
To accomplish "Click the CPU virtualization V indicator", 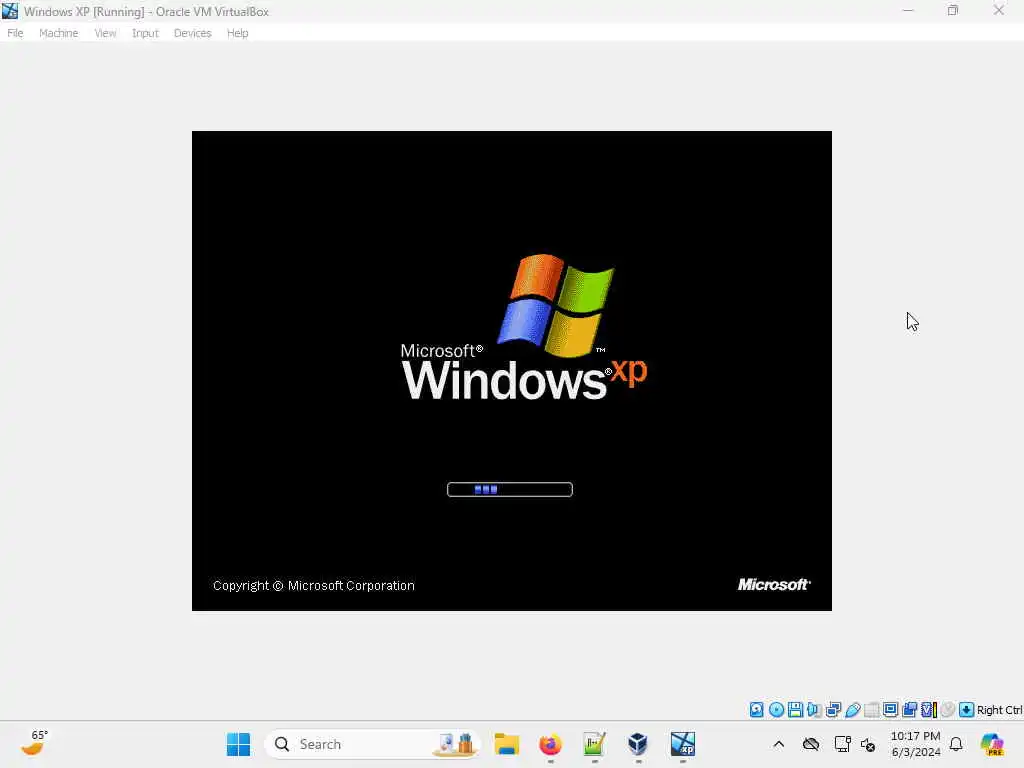I will point(929,710).
